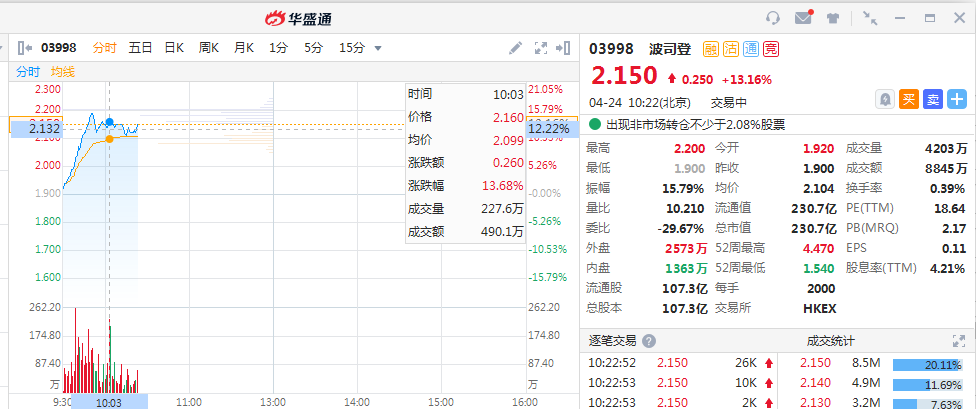Viewport: 976px width, 409px height.
Task: Switch to 日K chart tab
Action: click(174, 48)
